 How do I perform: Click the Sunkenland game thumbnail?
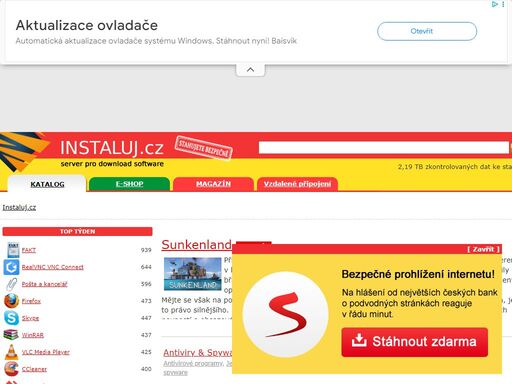pos(193,274)
